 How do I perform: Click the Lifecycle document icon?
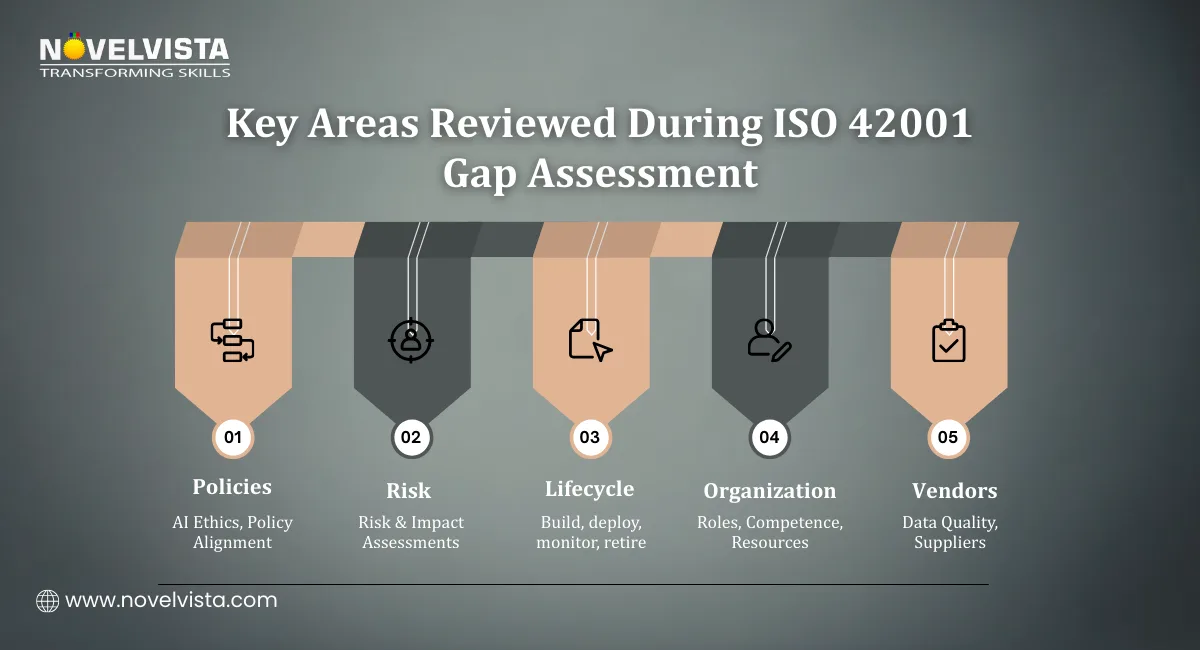click(x=590, y=340)
